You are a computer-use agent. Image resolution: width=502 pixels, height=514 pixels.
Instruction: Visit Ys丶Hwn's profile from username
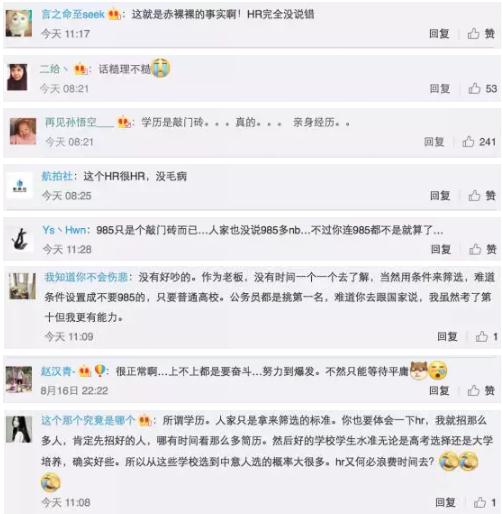coord(64,230)
